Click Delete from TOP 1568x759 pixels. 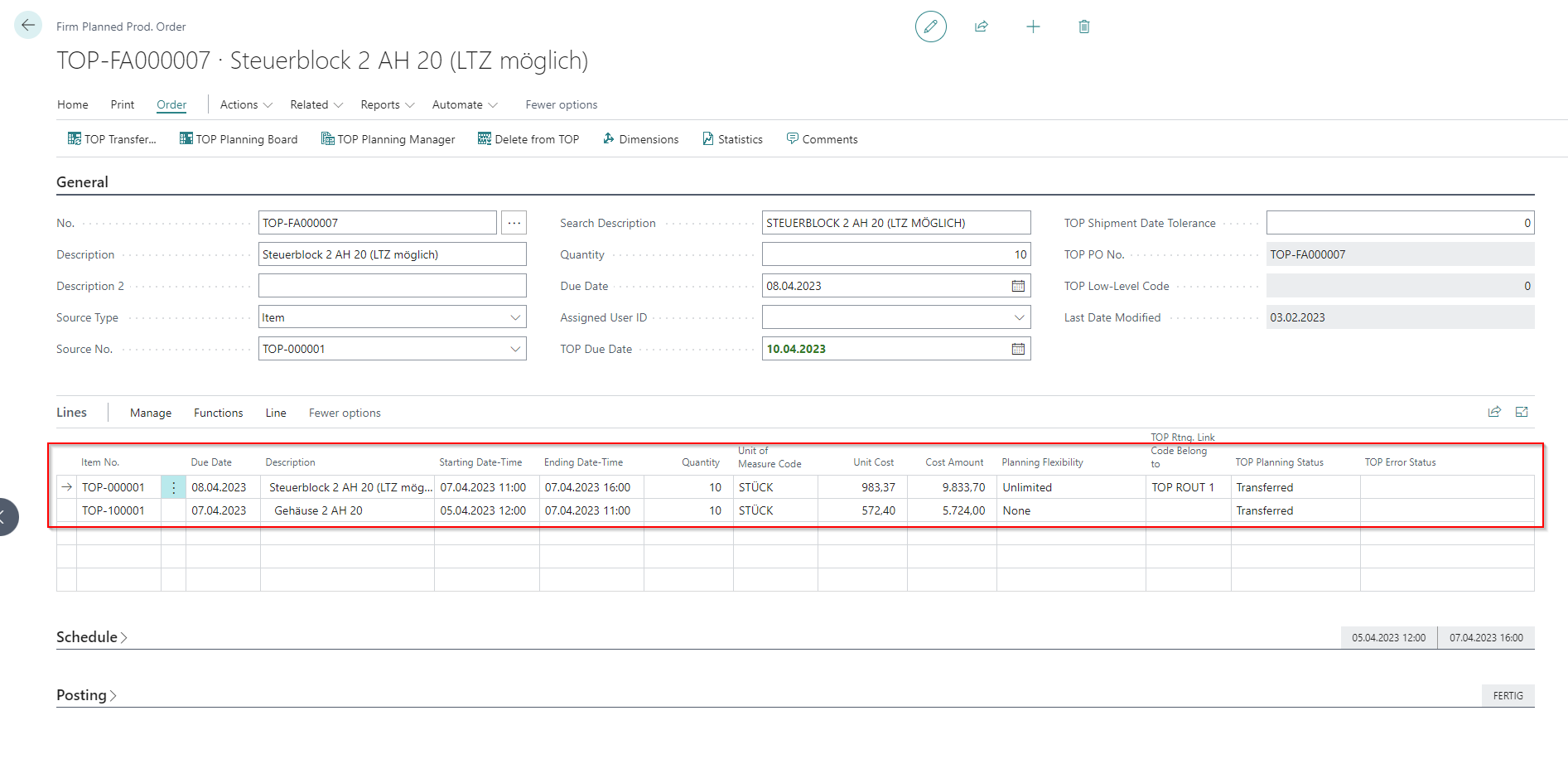pos(528,139)
